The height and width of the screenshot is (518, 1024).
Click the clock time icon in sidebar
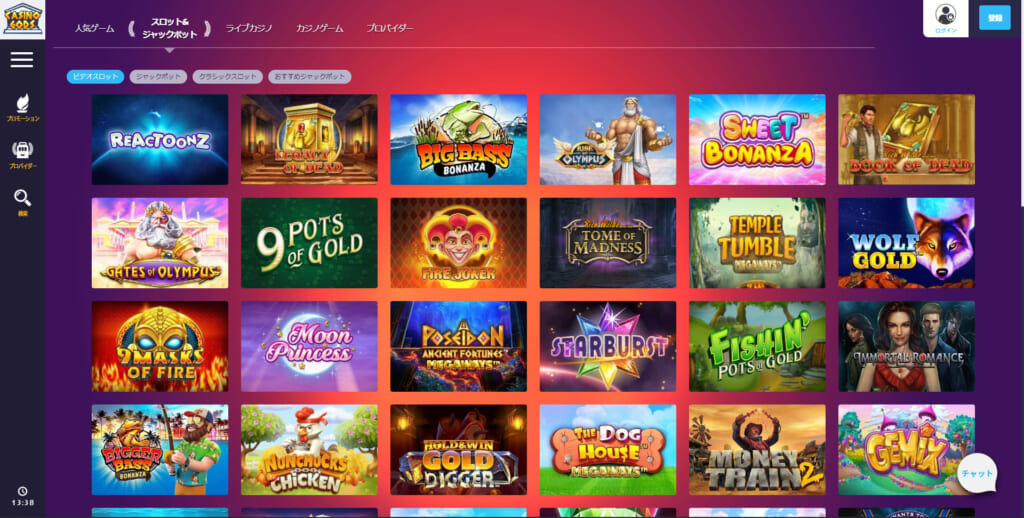(23, 491)
